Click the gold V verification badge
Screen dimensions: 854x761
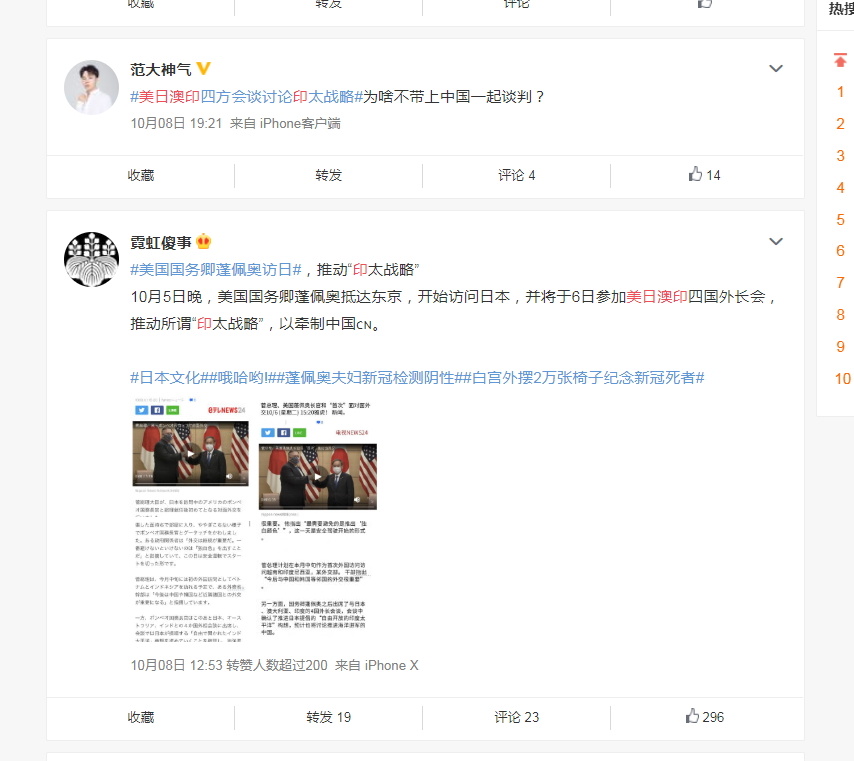pyautogui.click(x=203, y=69)
